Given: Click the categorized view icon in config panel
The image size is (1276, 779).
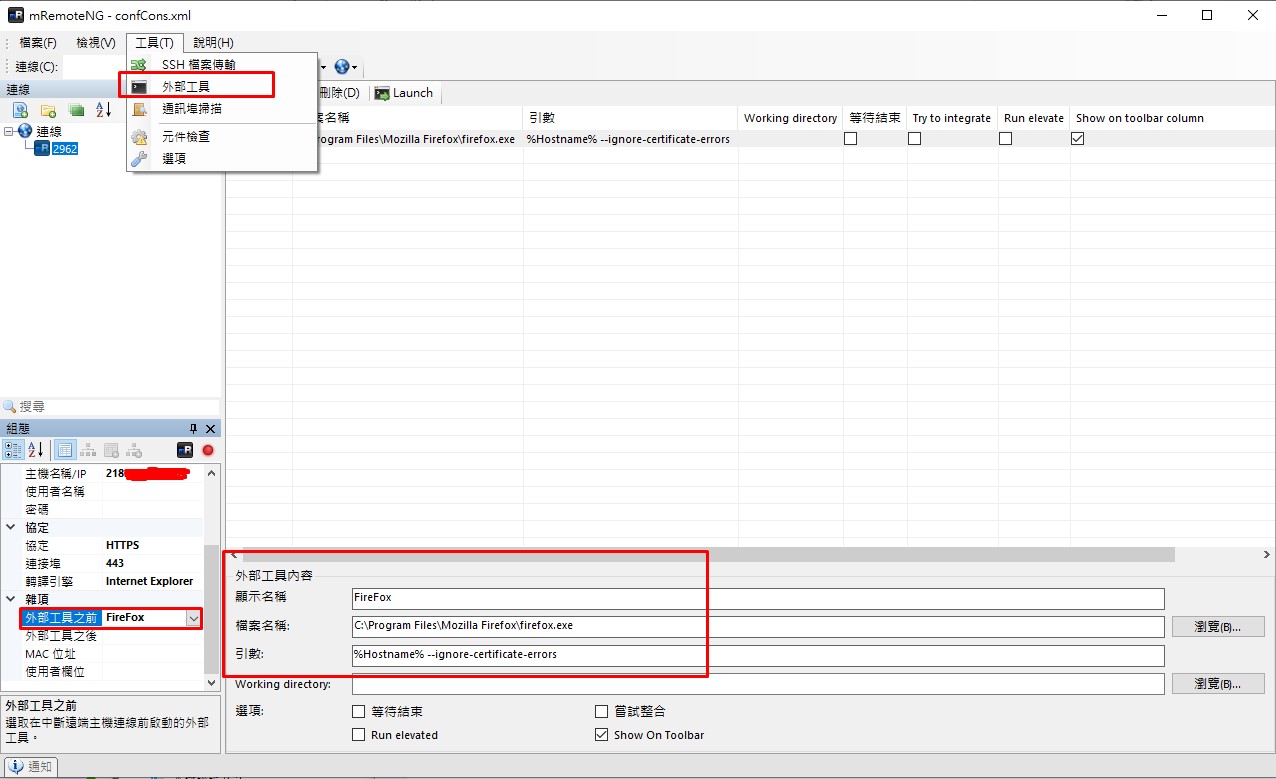Looking at the screenshot, I should (x=14, y=450).
